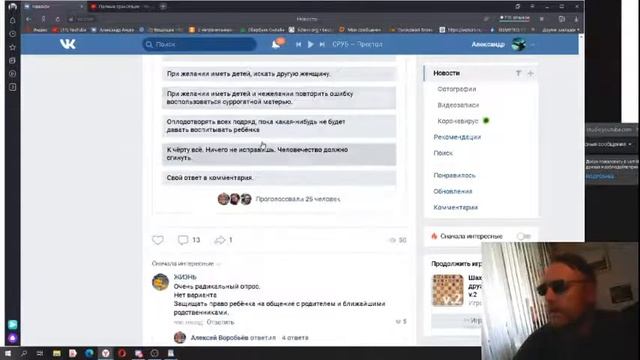Open File Explorer from the taskbar
The width and height of the screenshot is (640, 360).
tap(56, 353)
